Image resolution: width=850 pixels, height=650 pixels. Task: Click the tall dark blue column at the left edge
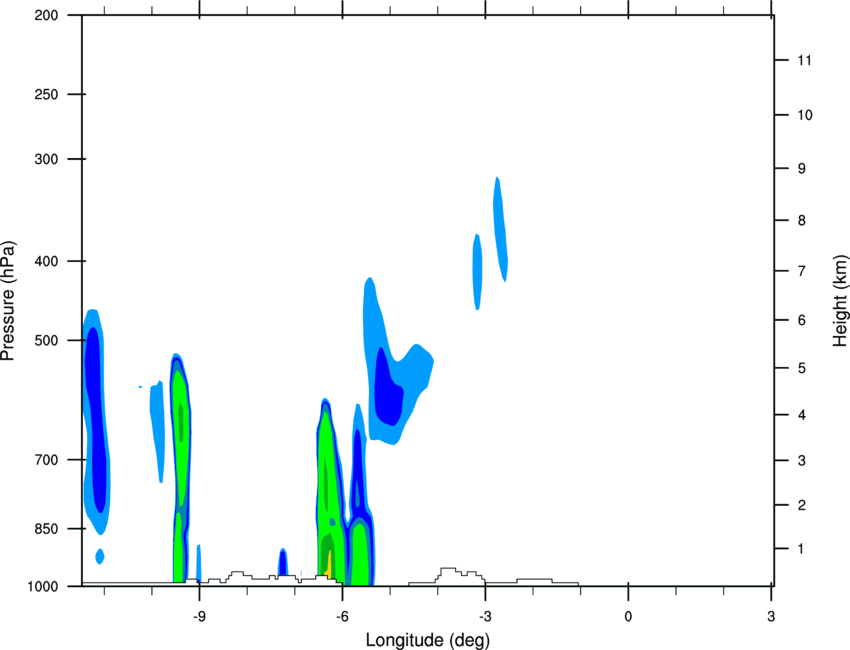click(94, 420)
